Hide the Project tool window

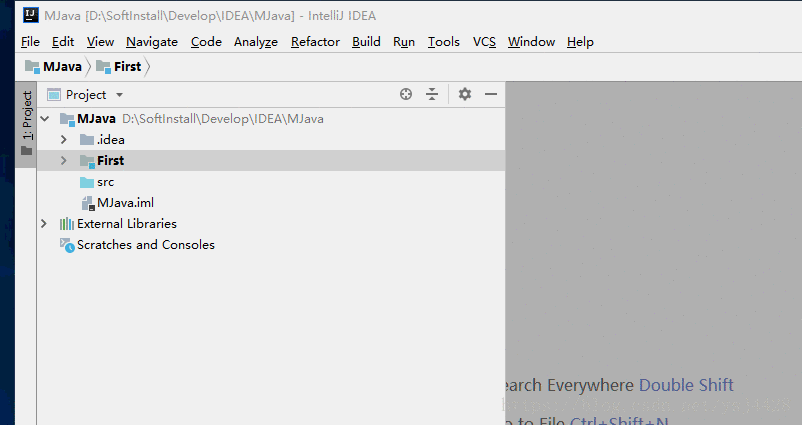pyautogui.click(x=491, y=94)
